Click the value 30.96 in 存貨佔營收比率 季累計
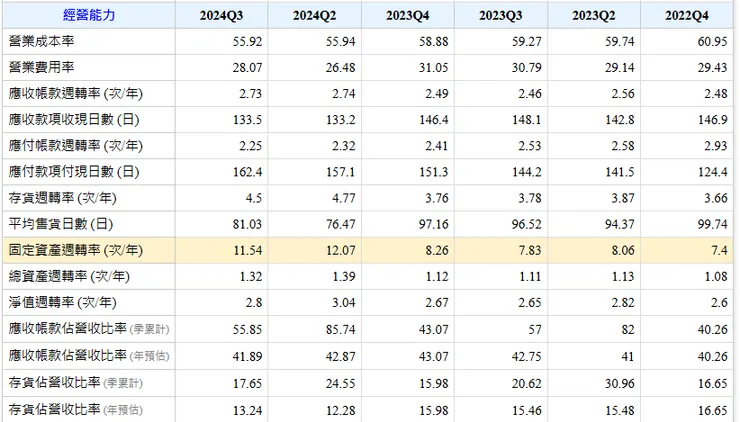 point(620,383)
